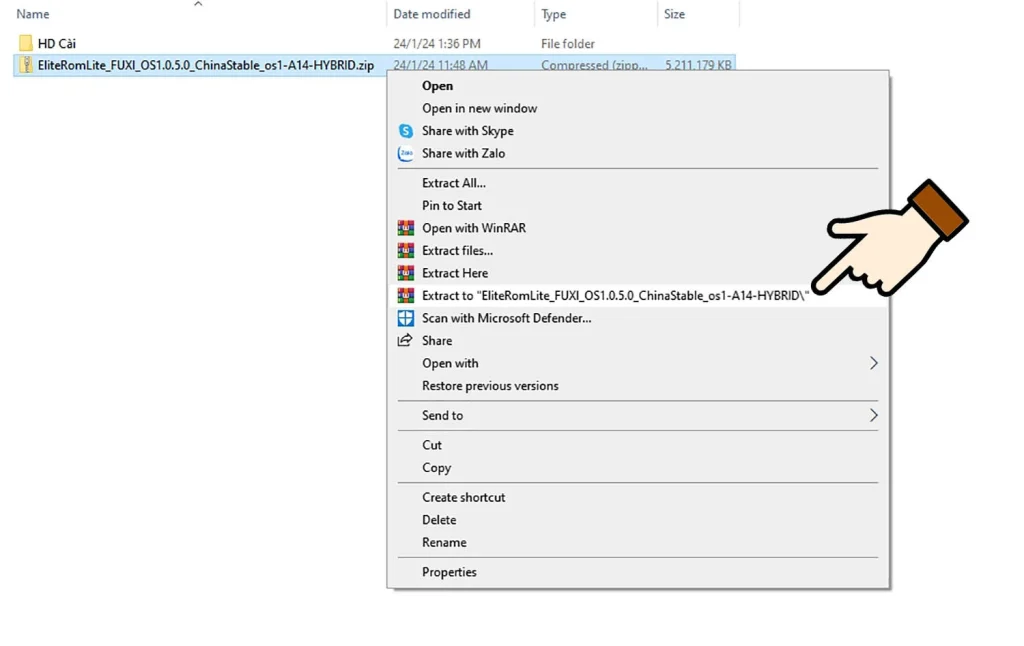Choose Rename in the context menu
The image size is (1024, 646).
tap(444, 542)
